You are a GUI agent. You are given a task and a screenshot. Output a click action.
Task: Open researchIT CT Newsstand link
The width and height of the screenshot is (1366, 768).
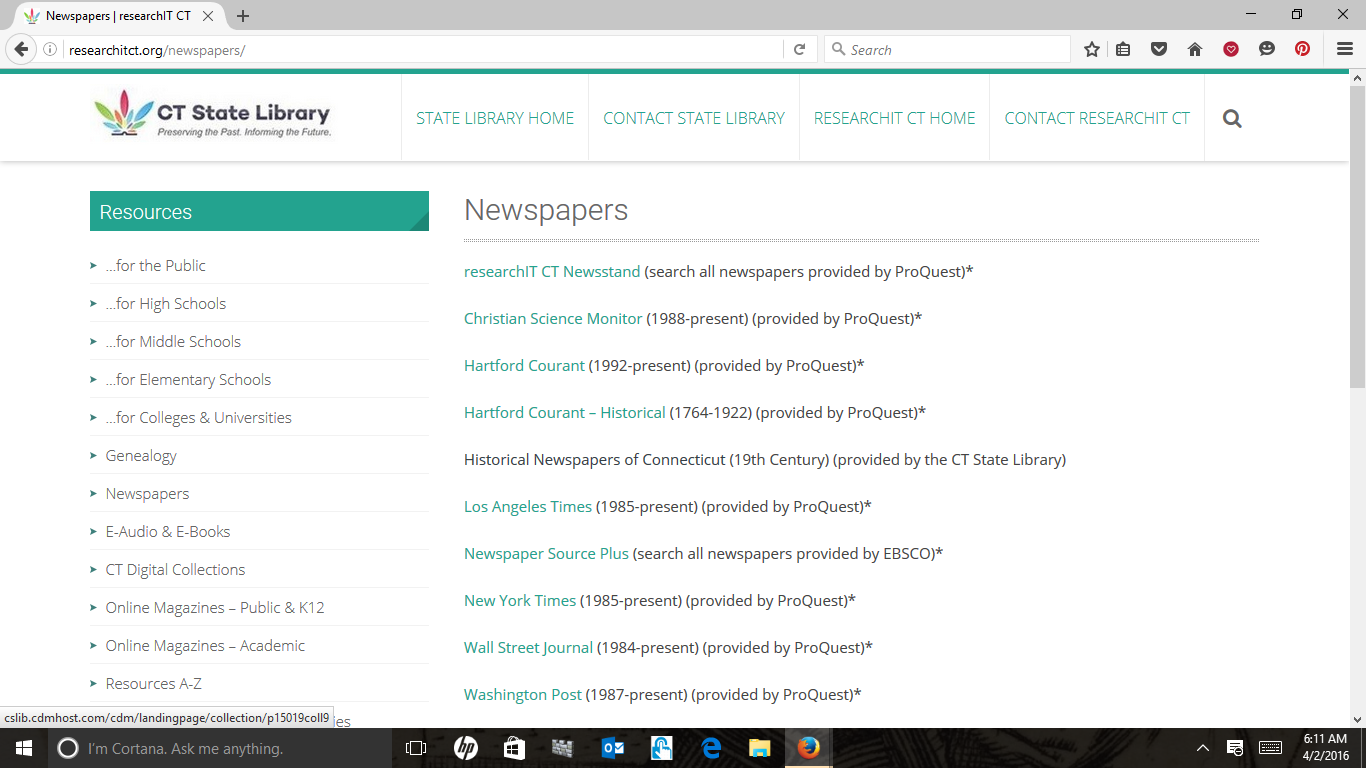[552, 271]
